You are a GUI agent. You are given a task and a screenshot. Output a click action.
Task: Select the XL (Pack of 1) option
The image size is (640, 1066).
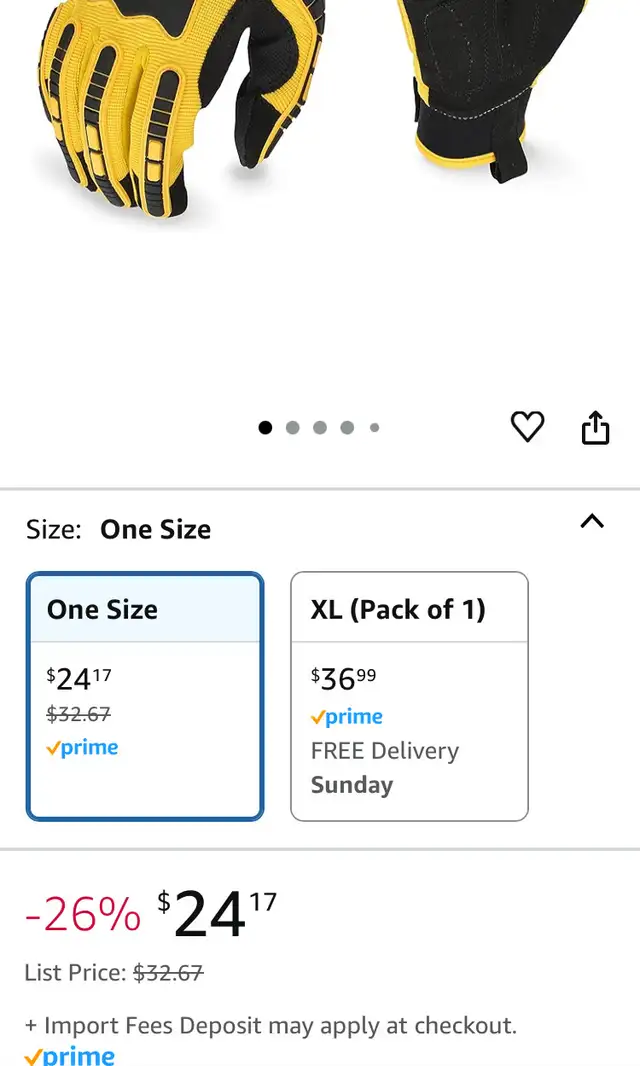(x=409, y=696)
